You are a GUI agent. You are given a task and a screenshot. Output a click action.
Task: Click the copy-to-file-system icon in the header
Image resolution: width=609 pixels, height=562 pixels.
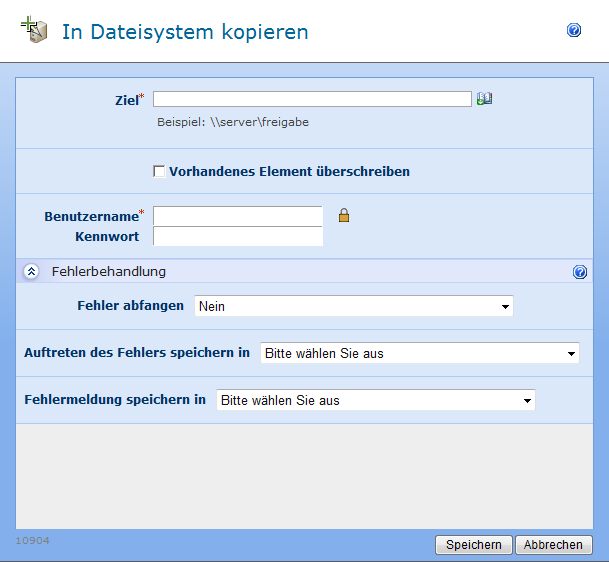coord(35,30)
